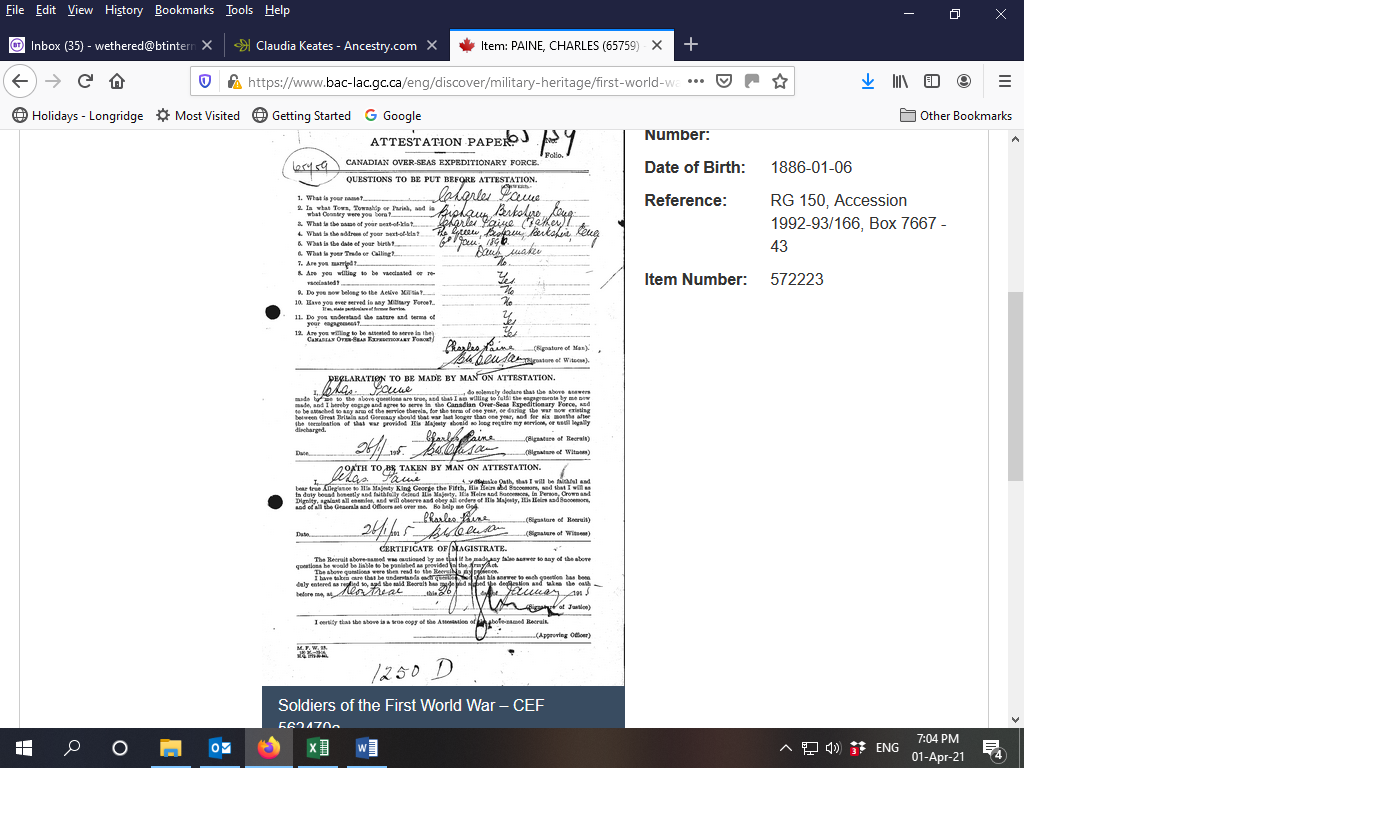Save page to Pocket
Screen dimensions: 1382x820
[724, 81]
